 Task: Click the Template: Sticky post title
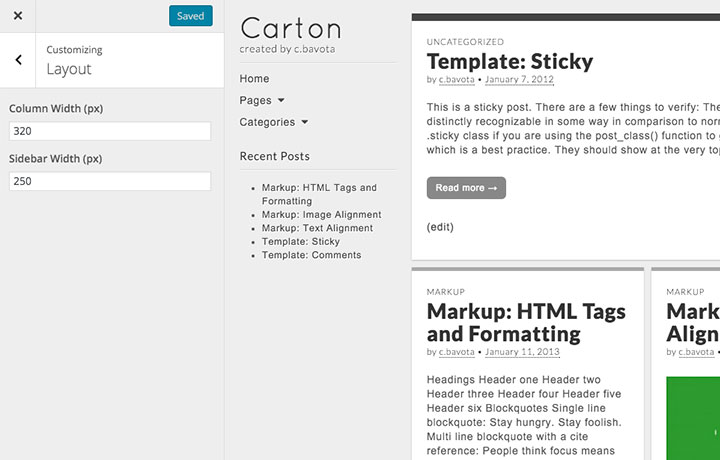(509, 62)
